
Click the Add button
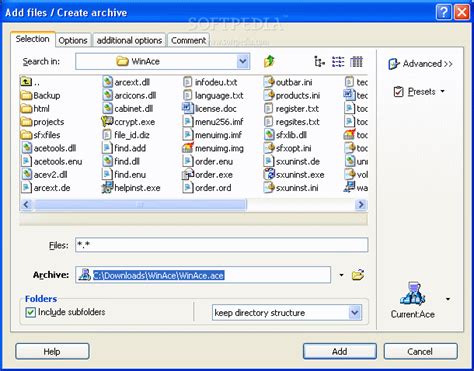click(x=340, y=352)
